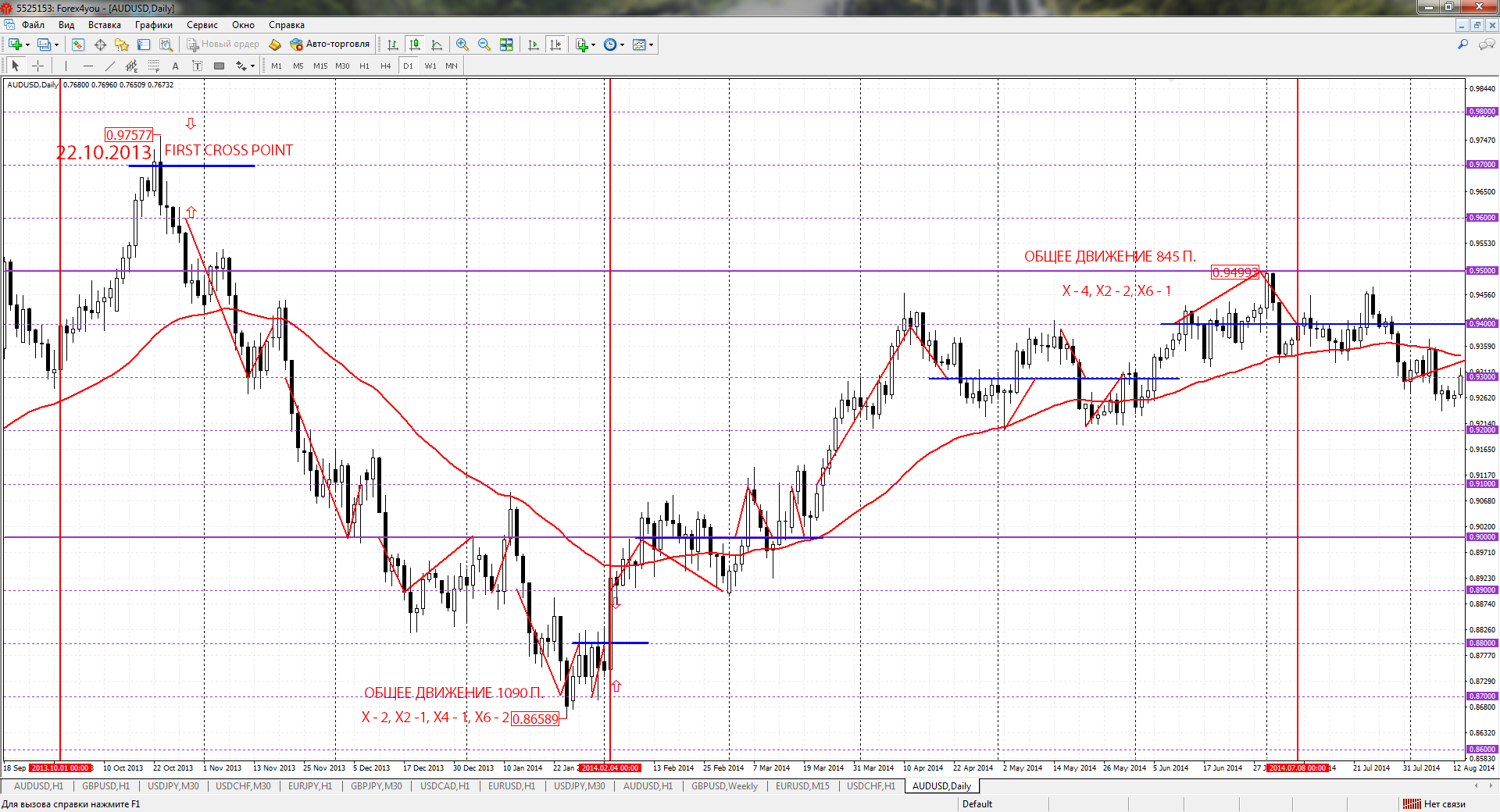The width and height of the screenshot is (1500, 812).
Task: Open the chart Templates icon
Action: (639, 45)
